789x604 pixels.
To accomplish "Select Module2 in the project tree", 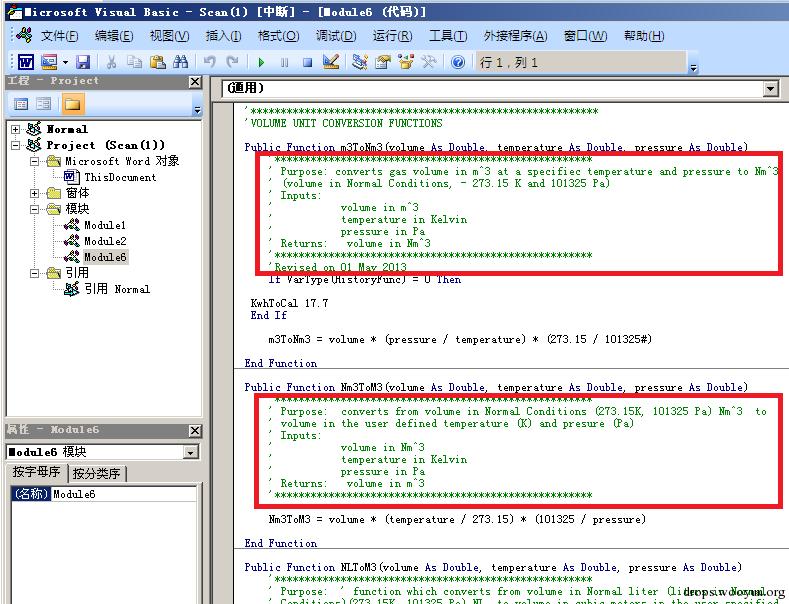I will [105, 241].
